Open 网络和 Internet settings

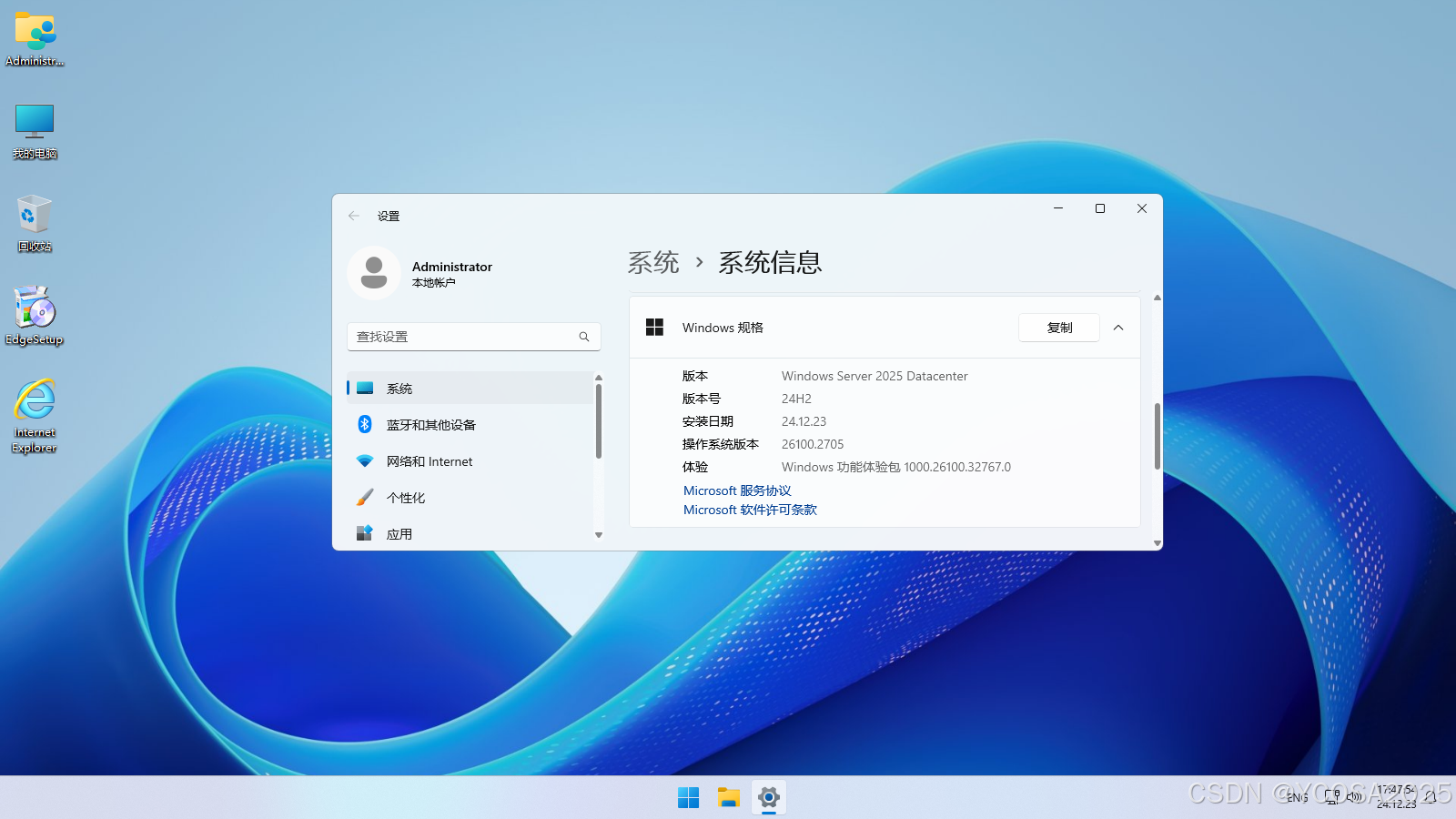pyautogui.click(x=470, y=461)
